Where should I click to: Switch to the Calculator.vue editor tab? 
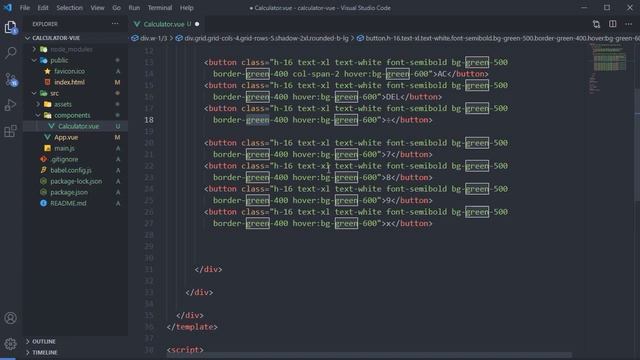pyautogui.click(x=167, y=24)
